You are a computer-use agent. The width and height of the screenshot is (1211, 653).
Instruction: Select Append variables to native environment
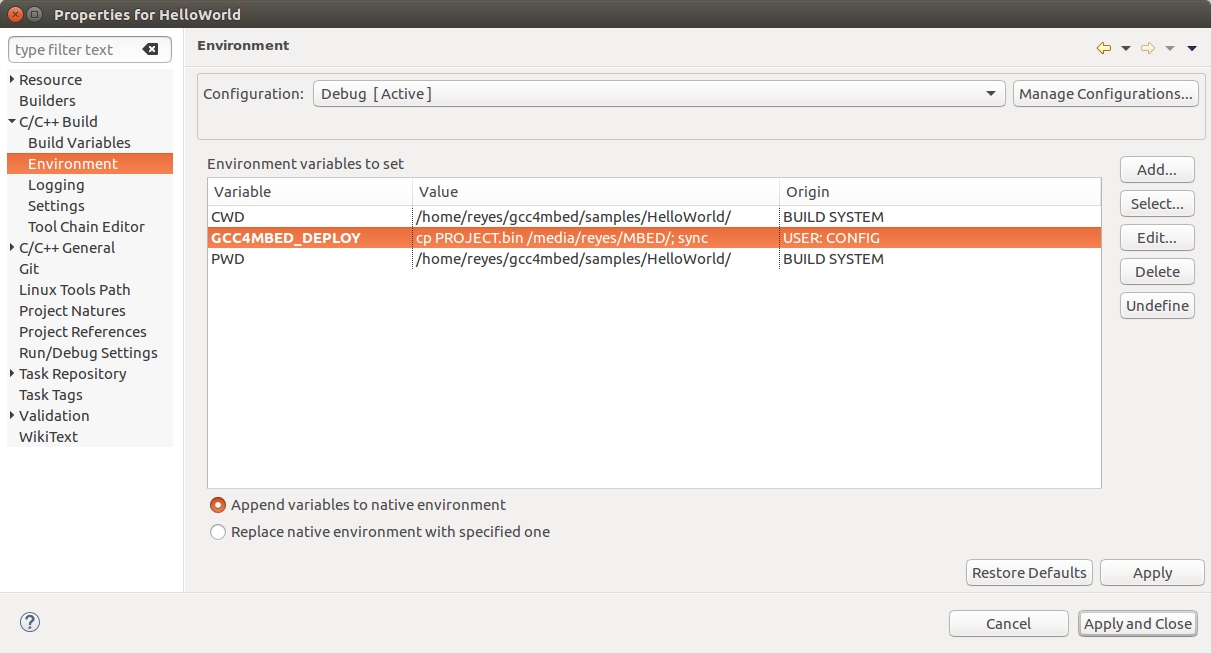point(218,505)
